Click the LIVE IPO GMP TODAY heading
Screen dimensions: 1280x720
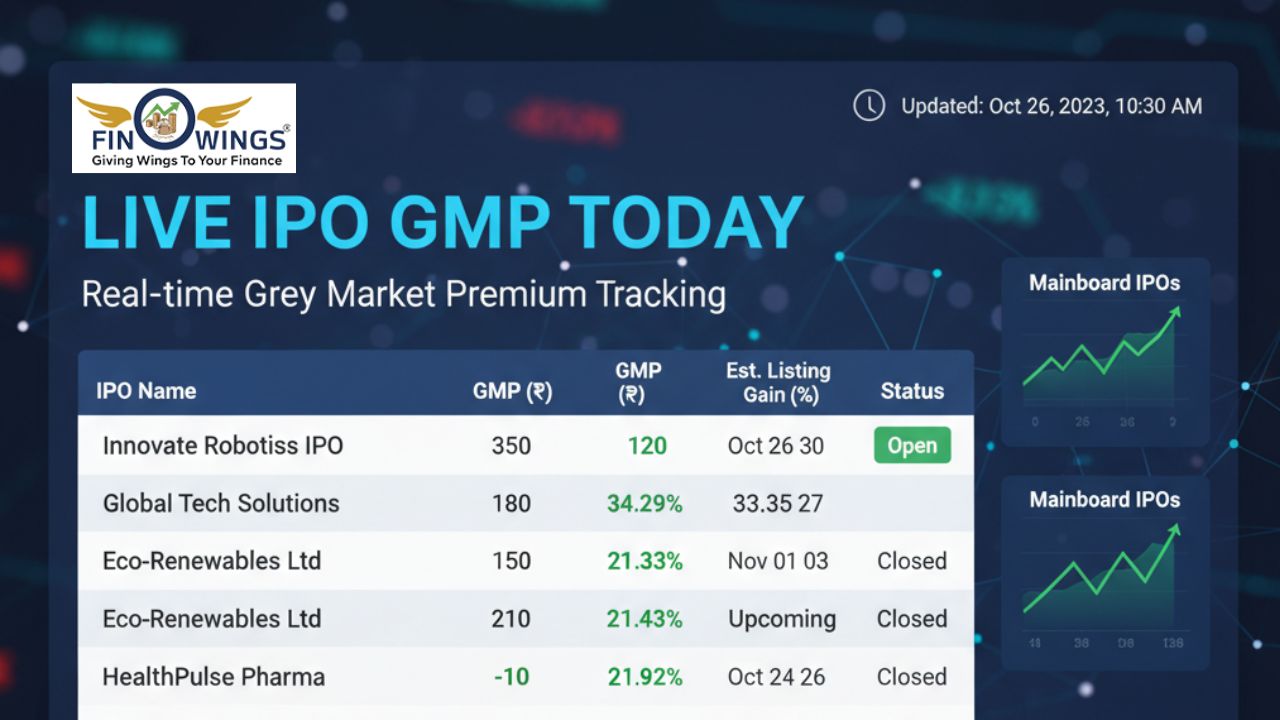[x=442, y=223]
